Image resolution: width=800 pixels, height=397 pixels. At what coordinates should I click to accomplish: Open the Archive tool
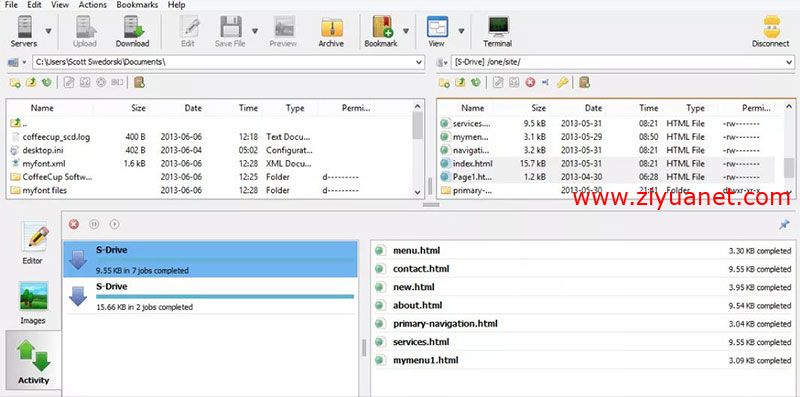tap(331, 32)
